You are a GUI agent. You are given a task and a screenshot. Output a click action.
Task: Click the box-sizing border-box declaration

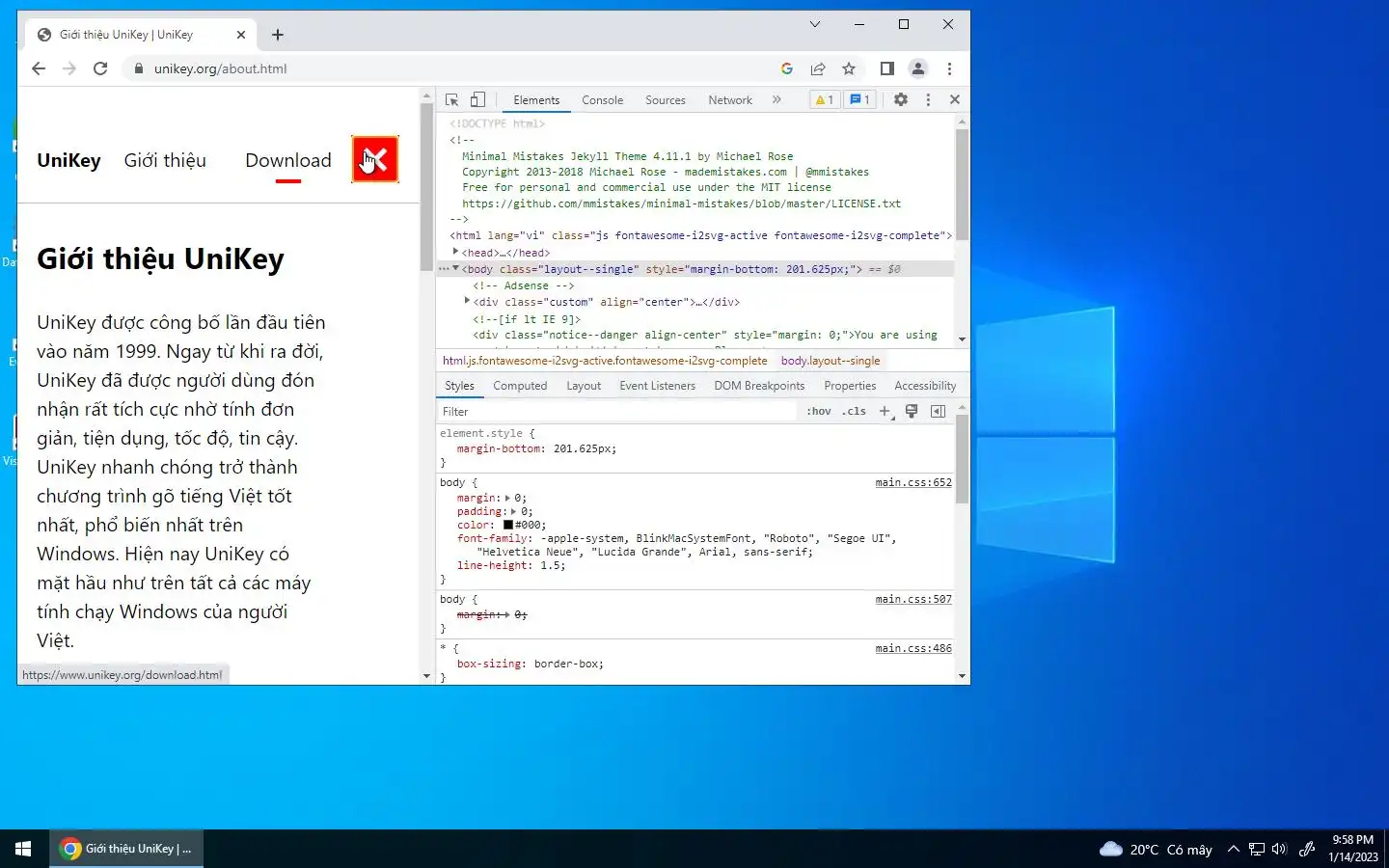point(531,664)
